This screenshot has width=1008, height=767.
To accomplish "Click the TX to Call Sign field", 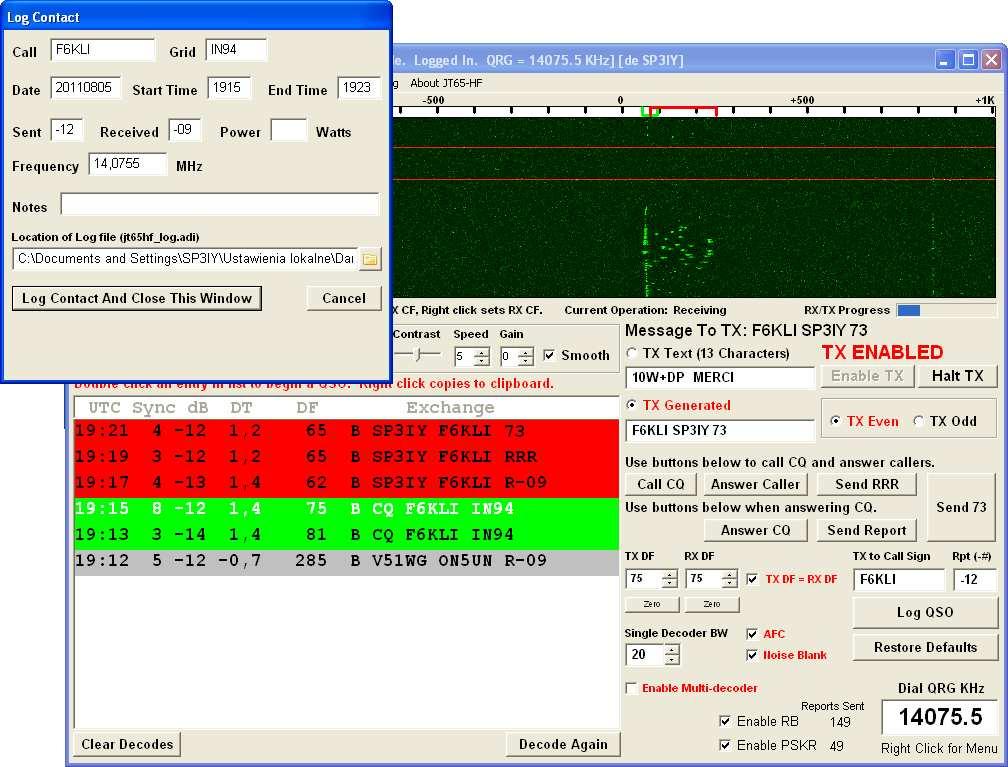I will click(x=899, y=579).
